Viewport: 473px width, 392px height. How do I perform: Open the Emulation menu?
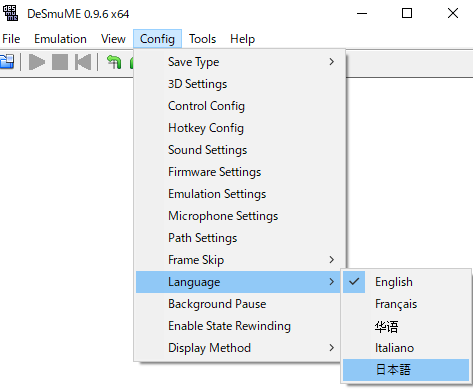[60, 39]
